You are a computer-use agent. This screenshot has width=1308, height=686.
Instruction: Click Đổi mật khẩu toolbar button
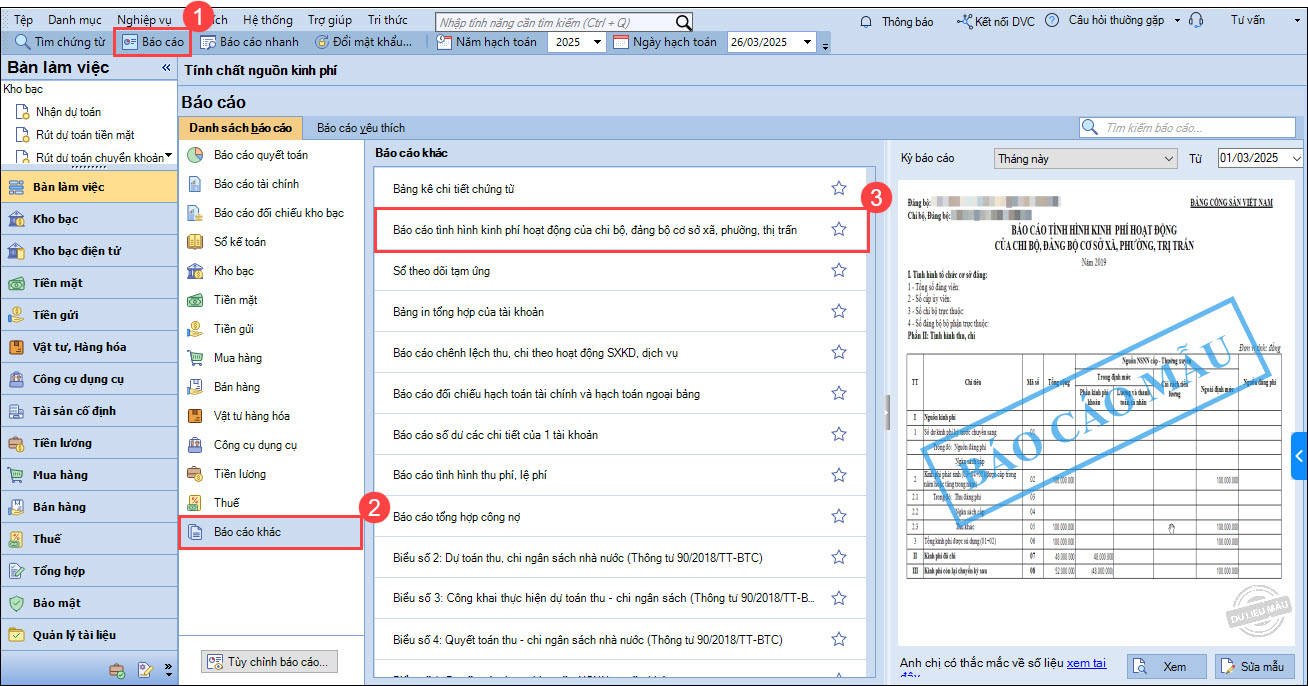363,42
